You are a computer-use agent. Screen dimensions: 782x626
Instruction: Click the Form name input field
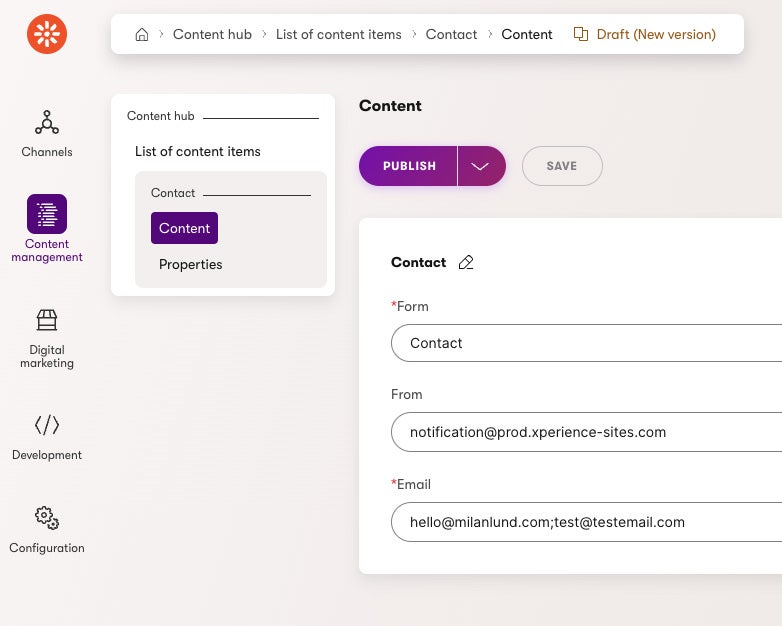[586, 343]
